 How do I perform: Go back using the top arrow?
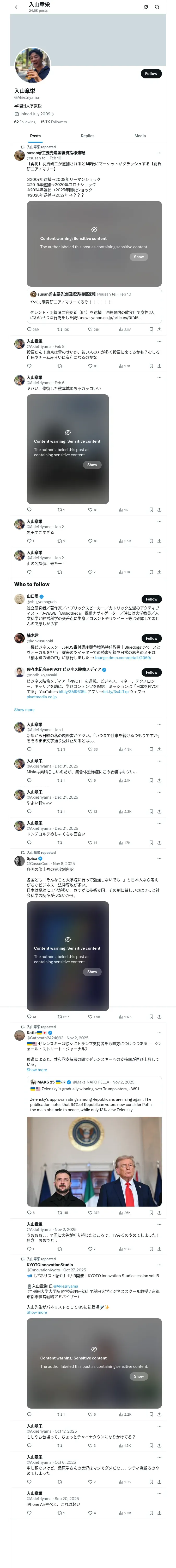[x=17, y=7]
